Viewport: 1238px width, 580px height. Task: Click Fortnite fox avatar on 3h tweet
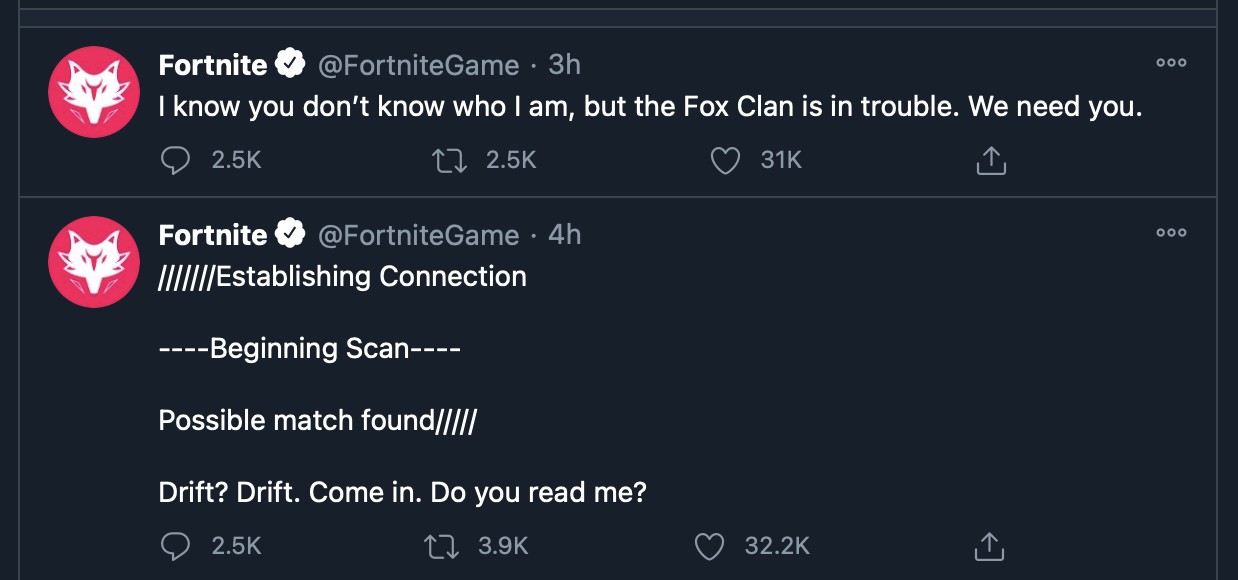click(93, 91)
